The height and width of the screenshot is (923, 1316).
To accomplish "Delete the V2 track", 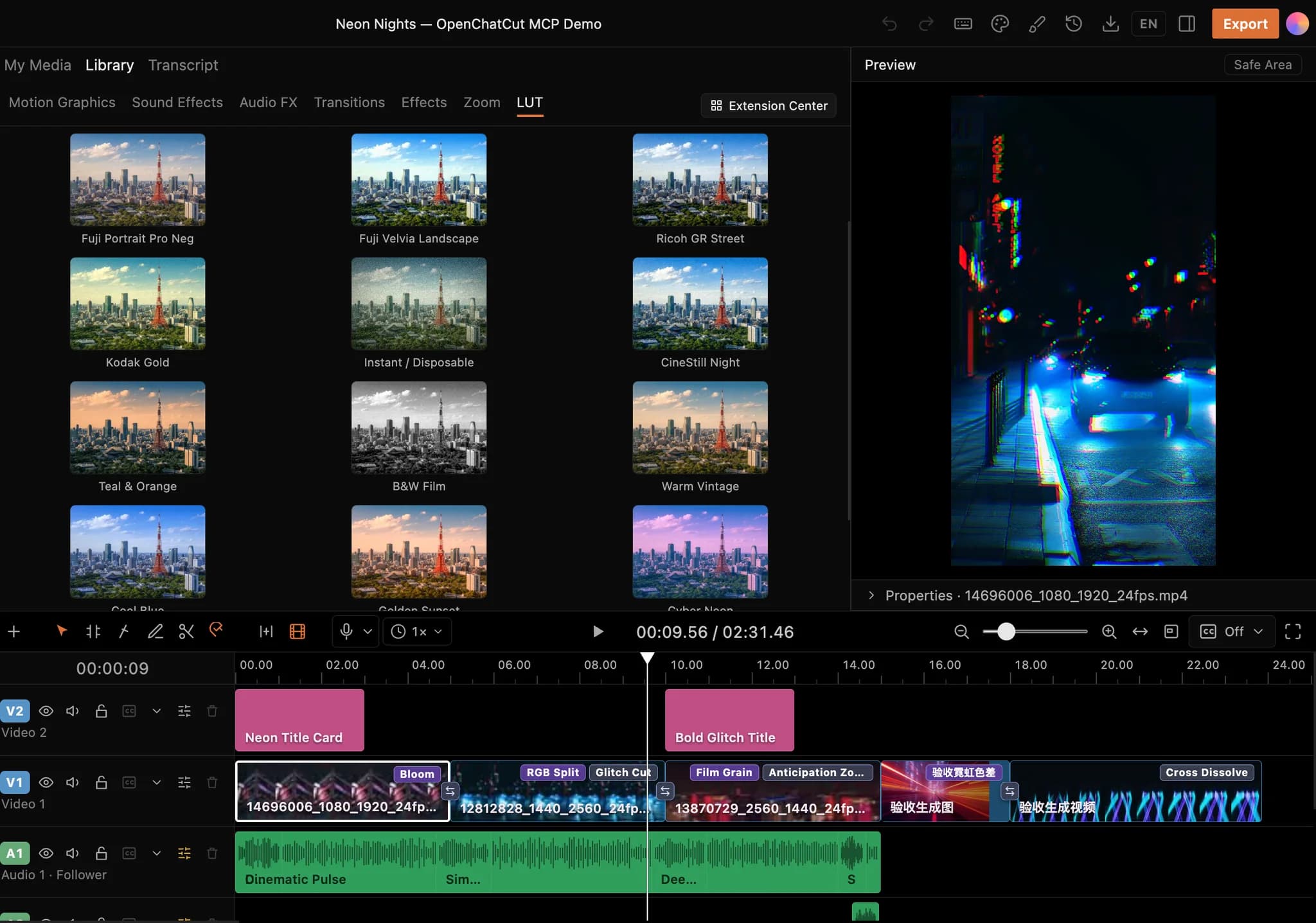I will coord(212,711).
